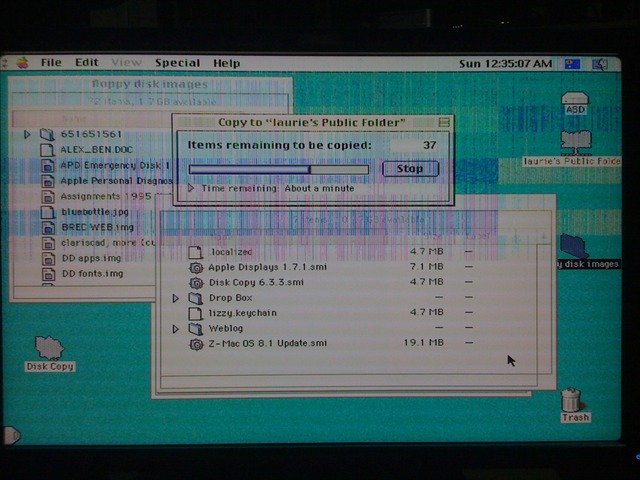Click the Apple Displays 1.7.1.smi file name
640x480 pixels.
(267, 267)
